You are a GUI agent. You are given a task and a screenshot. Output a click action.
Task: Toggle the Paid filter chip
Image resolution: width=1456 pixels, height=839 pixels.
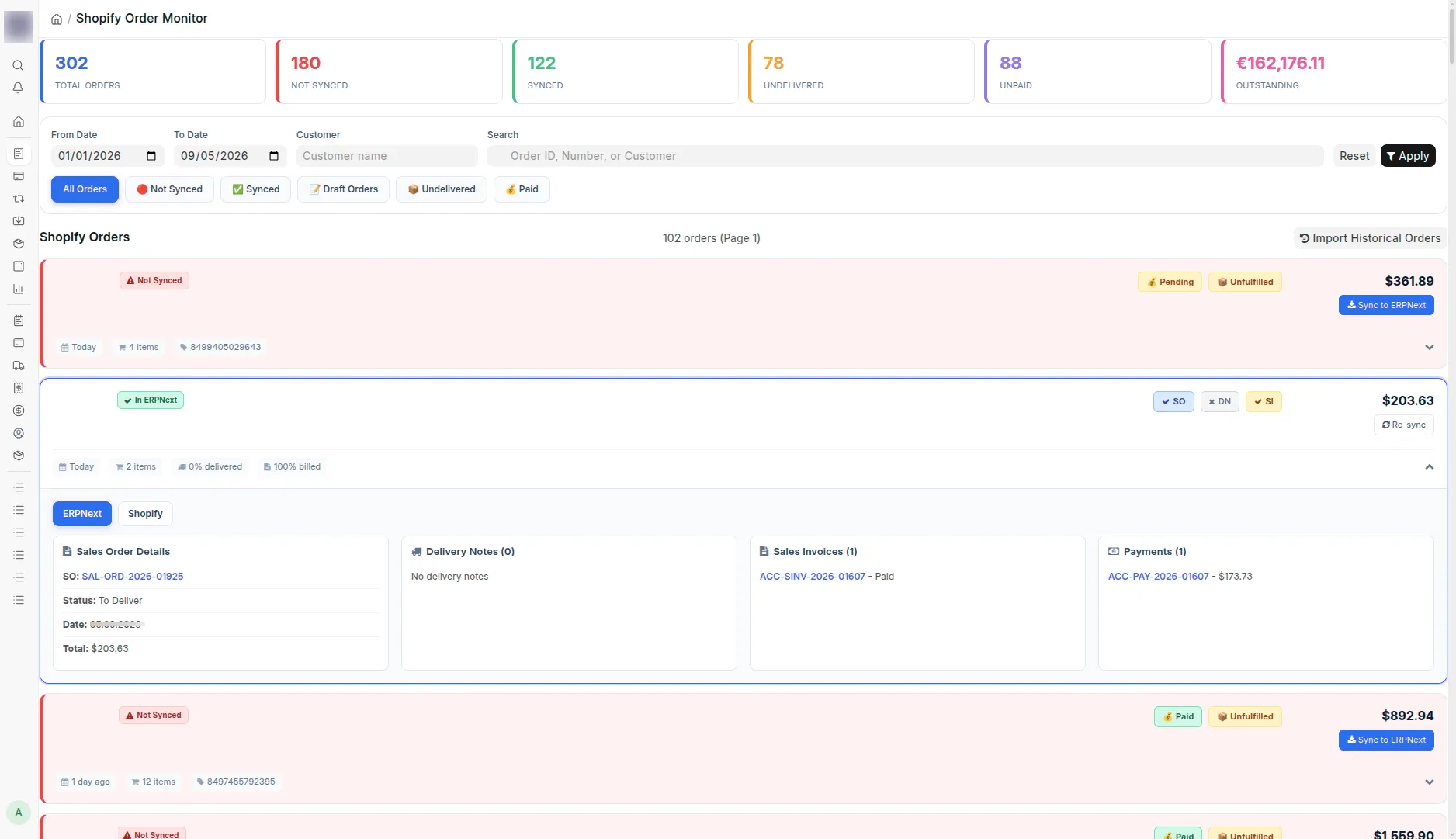tap(522, 189)
